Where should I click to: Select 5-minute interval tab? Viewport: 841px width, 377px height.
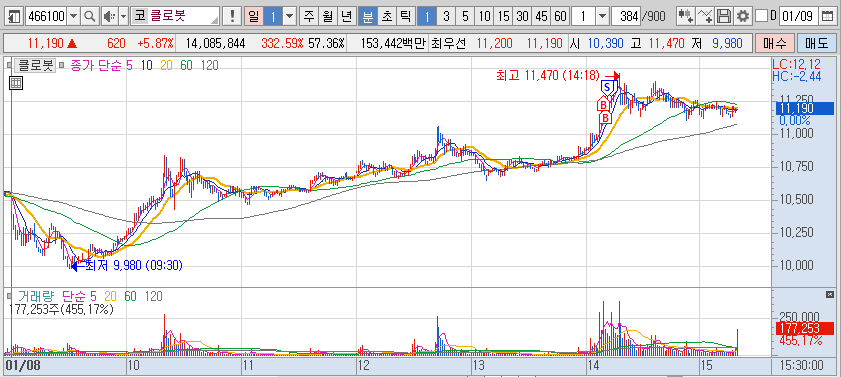[465, 16]
